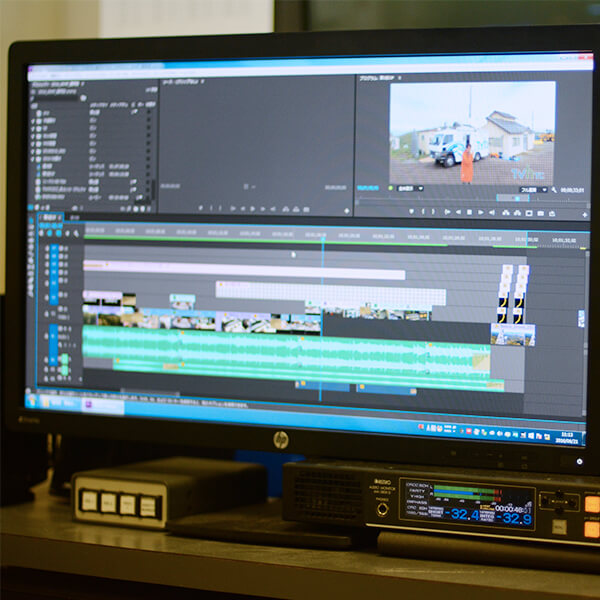
Task: Click the Premiere Pro taskbar button
Action: point(103,406)
